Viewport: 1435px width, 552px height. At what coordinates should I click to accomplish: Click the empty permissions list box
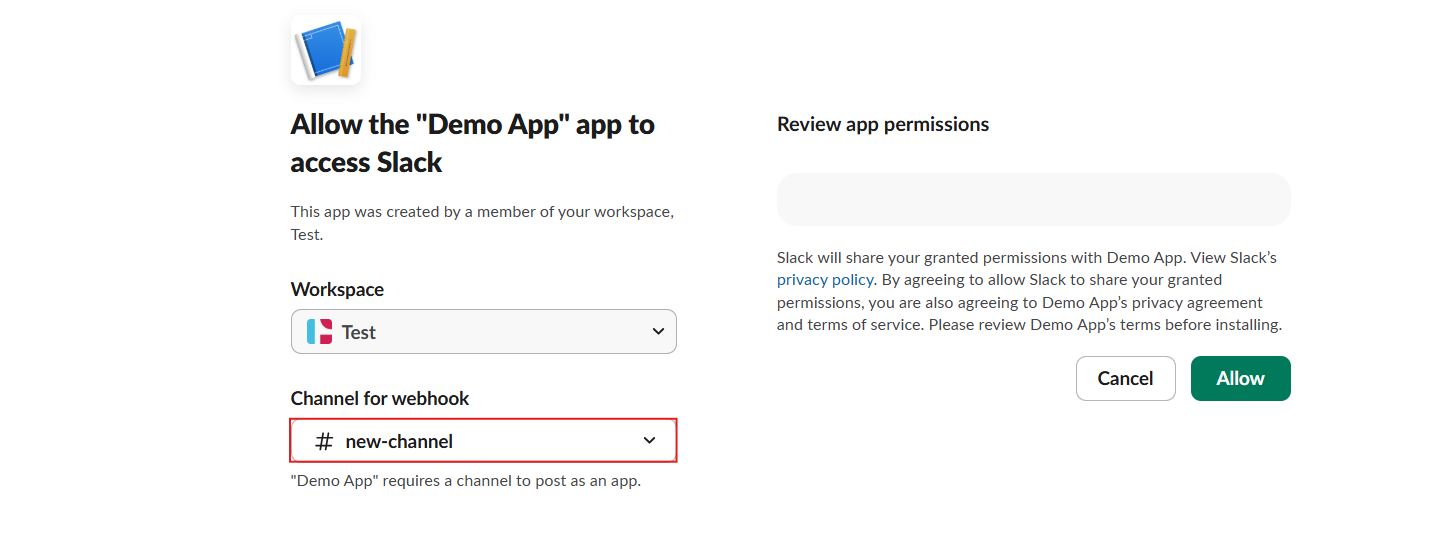click(1033, 199)
